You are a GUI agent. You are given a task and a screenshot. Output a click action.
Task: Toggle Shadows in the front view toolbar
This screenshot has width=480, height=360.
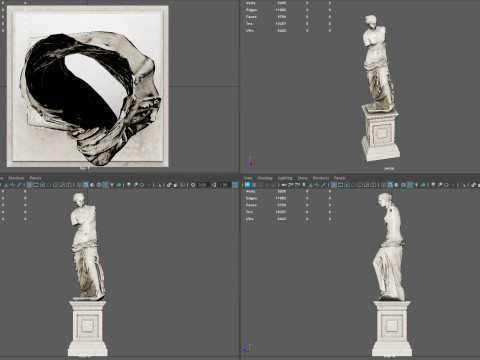(x=119, y=185)
